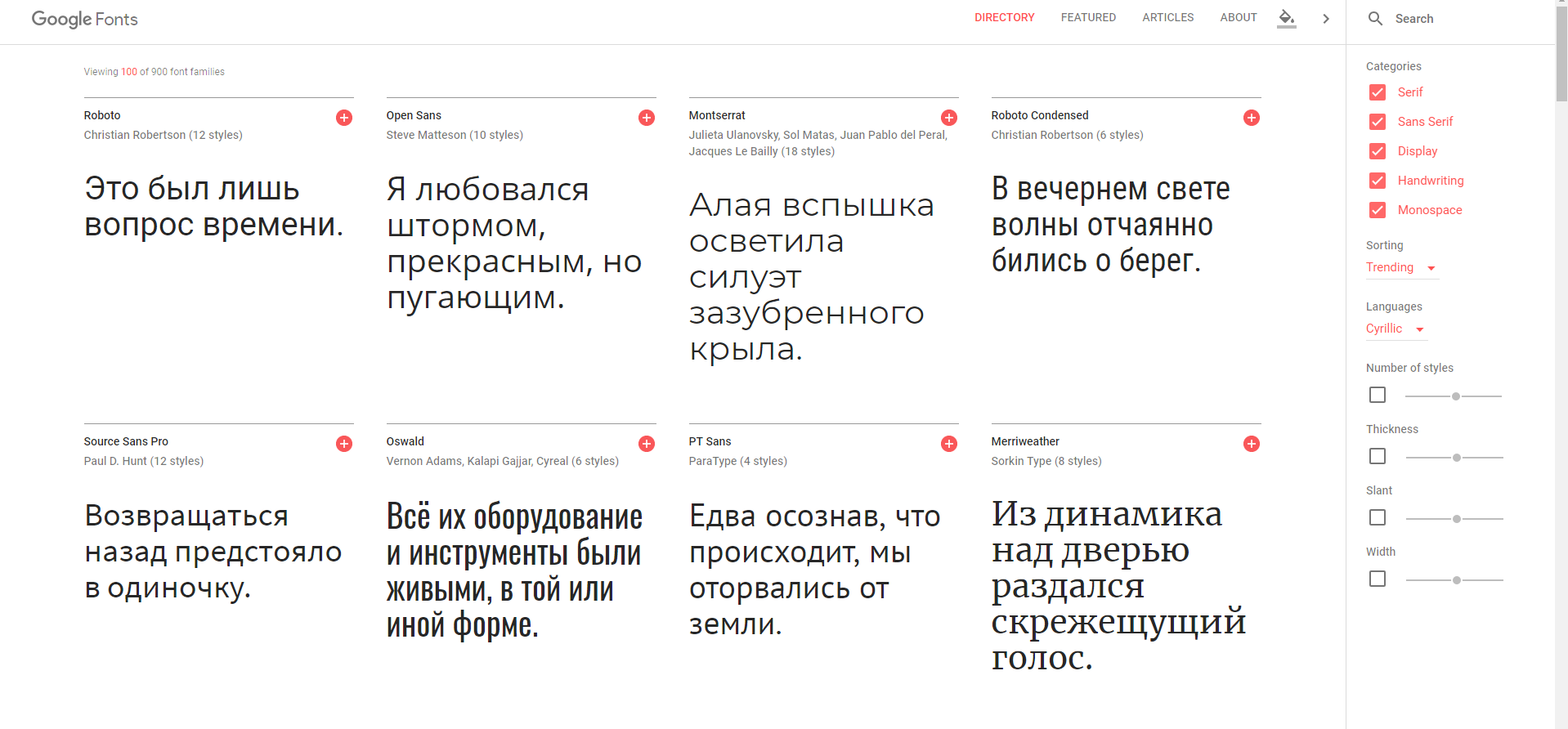This screenshot has height=729, width=1568.
Task: Click 'Viewing 100 of 900 font families' text
Action: [x=155, y=72]
